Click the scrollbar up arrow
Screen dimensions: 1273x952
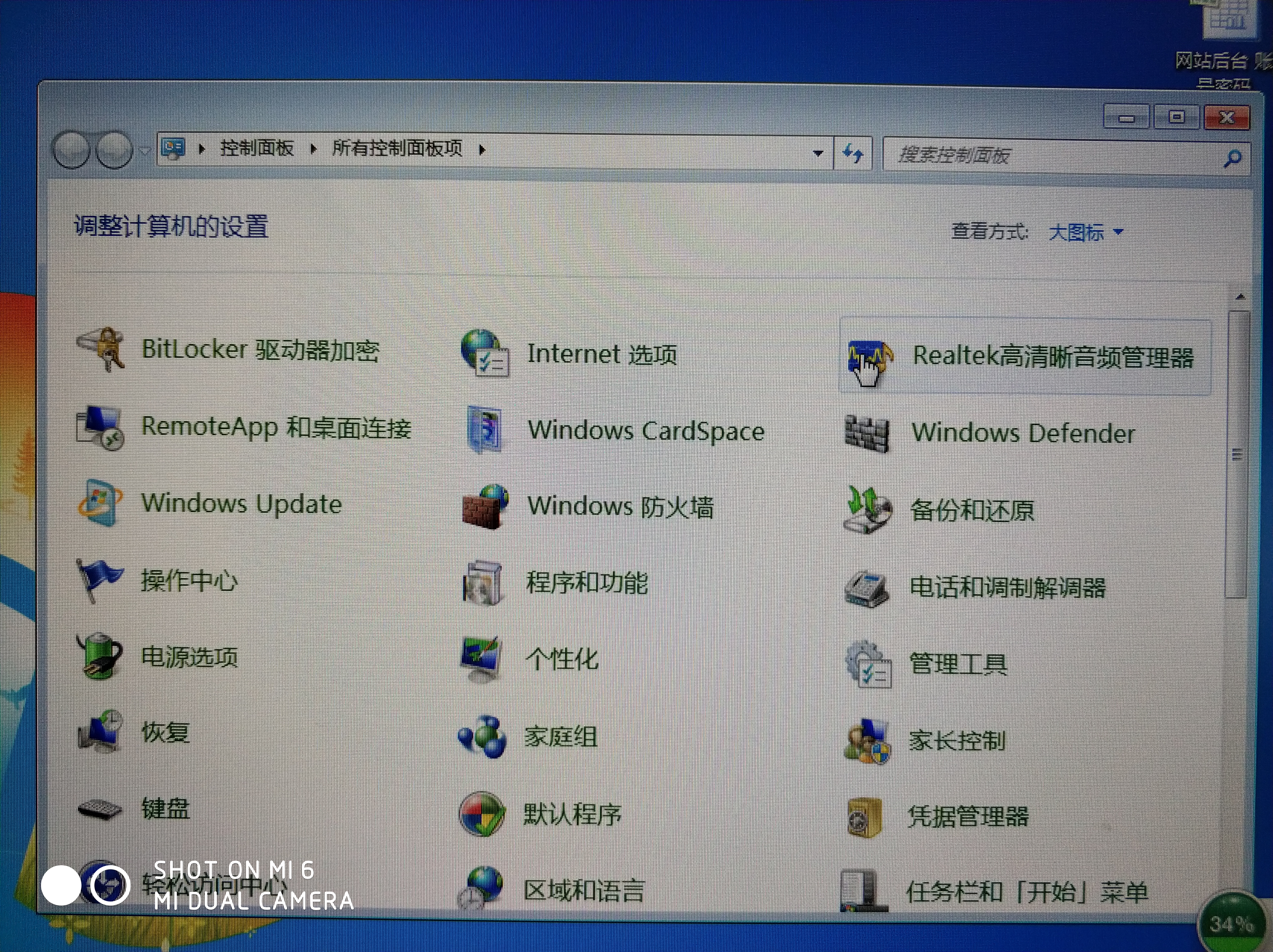[1240, 297]
